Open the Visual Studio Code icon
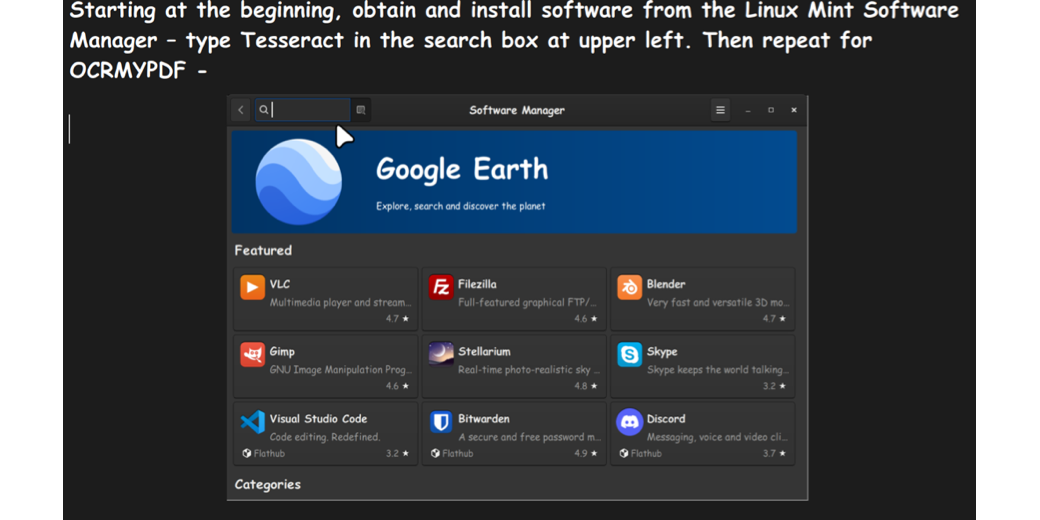The image size is (1040, 520). click(x=252, y=421)
